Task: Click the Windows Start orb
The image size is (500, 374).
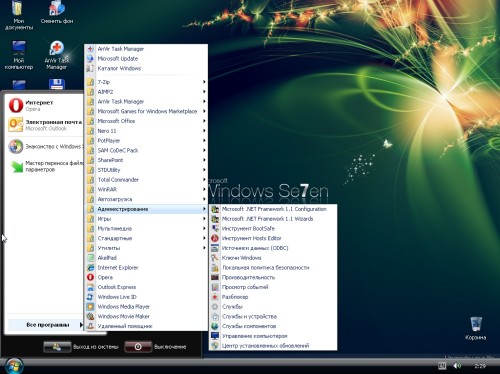Action: click(x=13, y=366)
